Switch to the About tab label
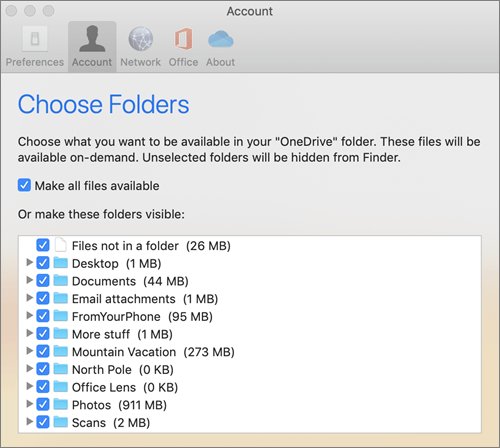500x448 pixels. [220, 62]
